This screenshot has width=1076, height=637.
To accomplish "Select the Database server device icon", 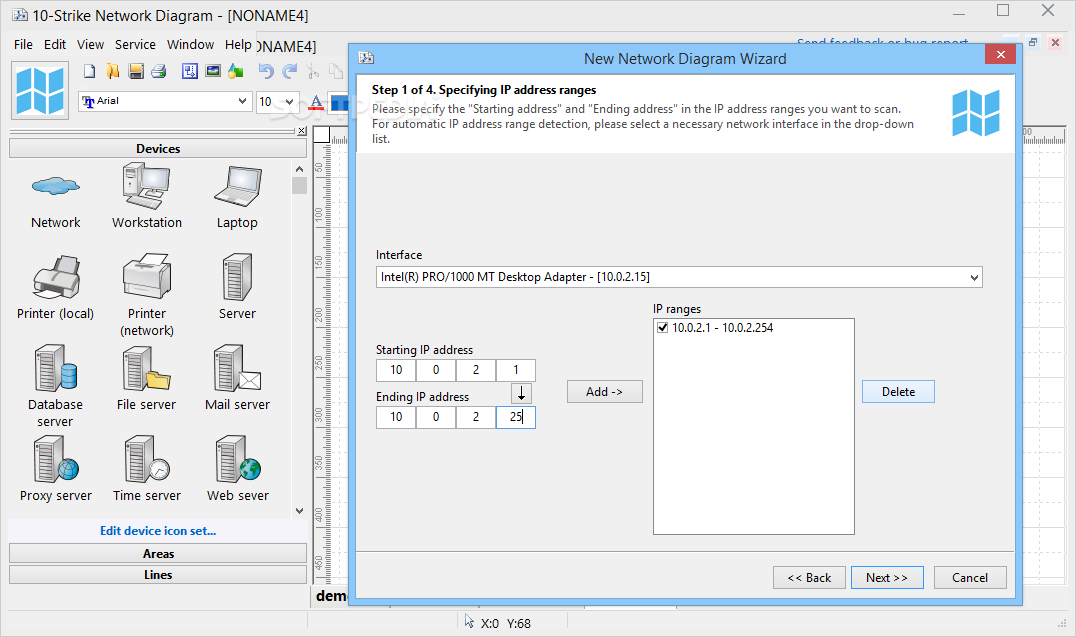I will [x=56, y=368].
